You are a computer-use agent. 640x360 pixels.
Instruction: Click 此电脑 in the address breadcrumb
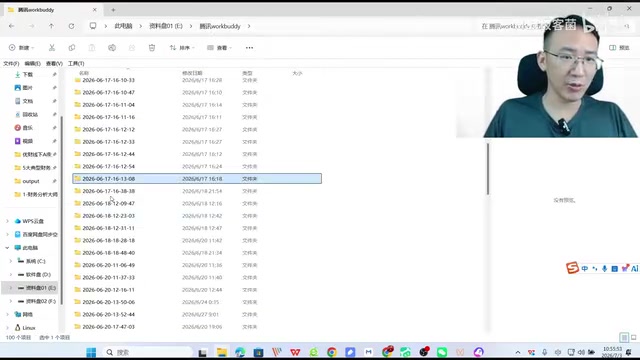coord(123,26)
